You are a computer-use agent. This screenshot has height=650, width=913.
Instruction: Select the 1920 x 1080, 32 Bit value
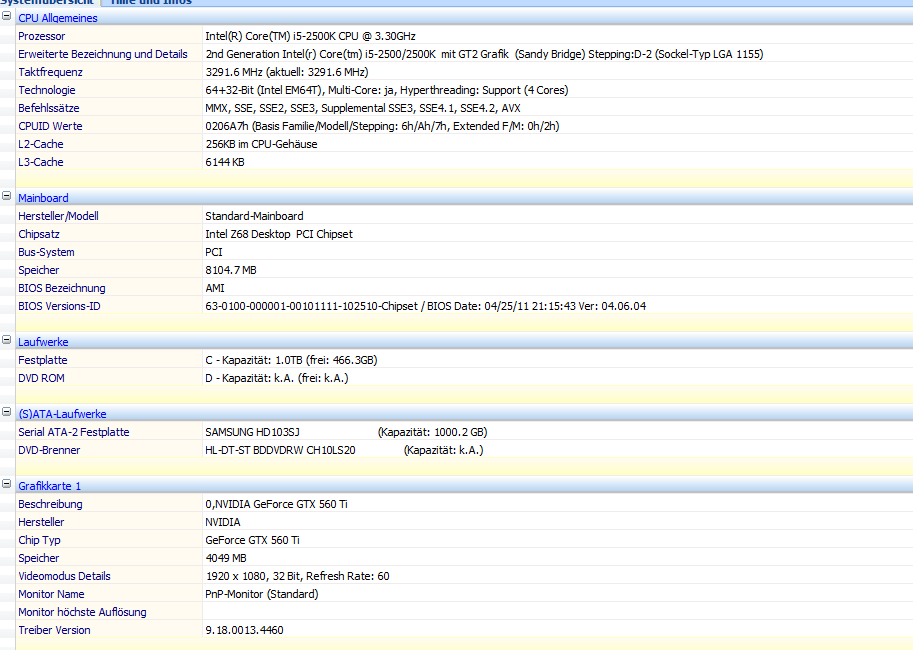click(x=298, y=577)
